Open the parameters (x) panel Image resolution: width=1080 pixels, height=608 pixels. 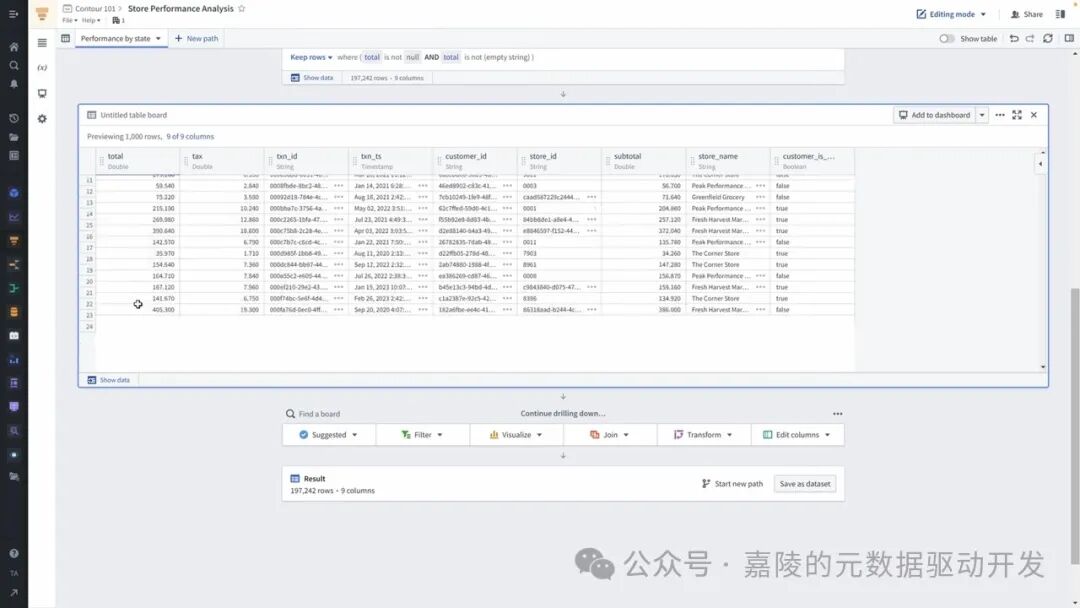(42, 67)
